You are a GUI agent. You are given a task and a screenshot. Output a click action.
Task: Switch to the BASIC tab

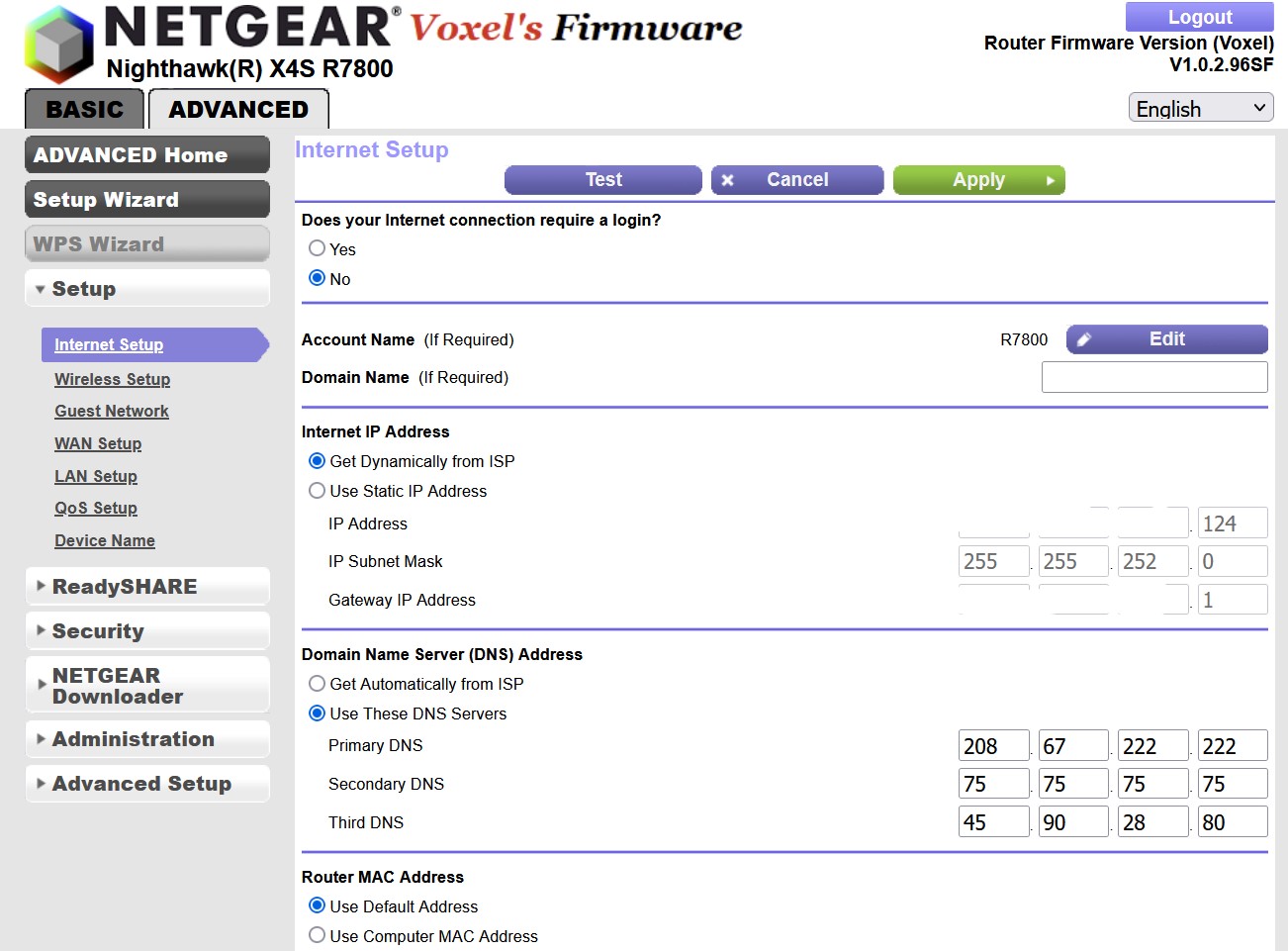click(x=85, y=109)
